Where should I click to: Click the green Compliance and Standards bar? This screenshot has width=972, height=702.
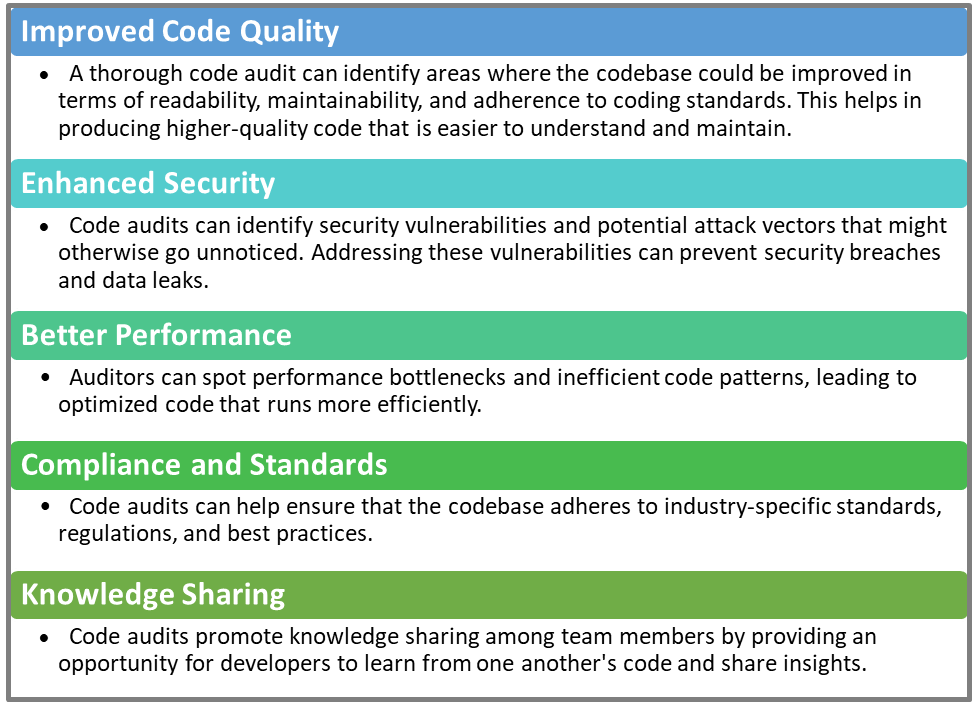pos(700,465)
